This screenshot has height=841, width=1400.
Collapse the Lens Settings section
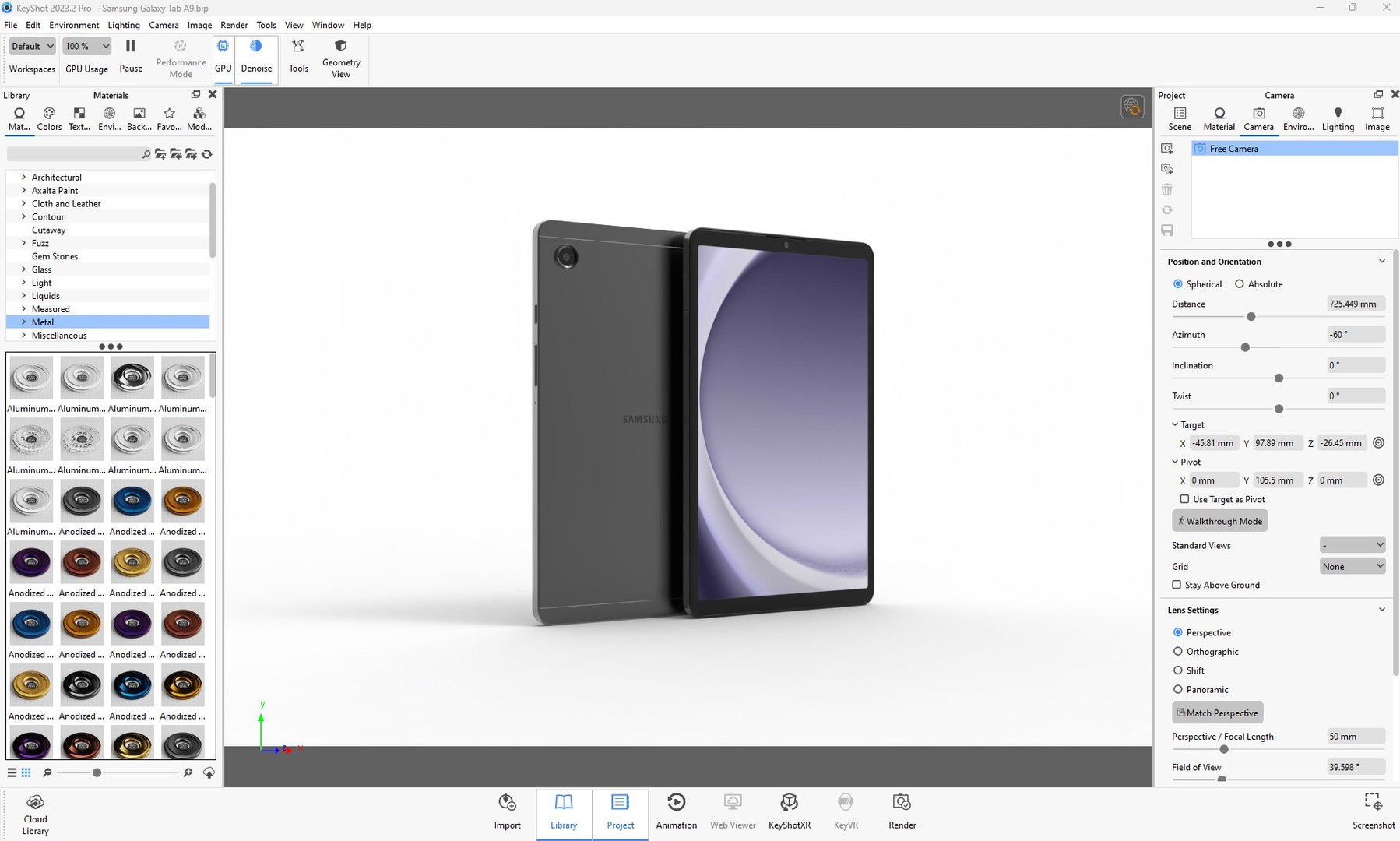(x=1381, y=610)
